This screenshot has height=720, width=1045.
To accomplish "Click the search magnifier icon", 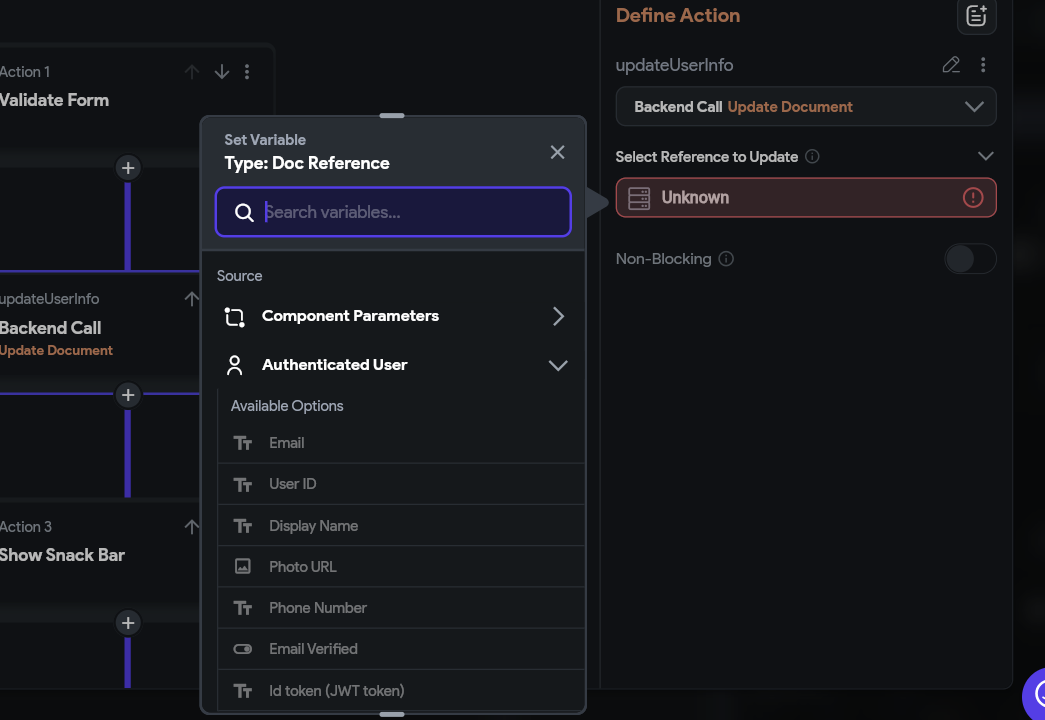I will click(x=245, y=213).
